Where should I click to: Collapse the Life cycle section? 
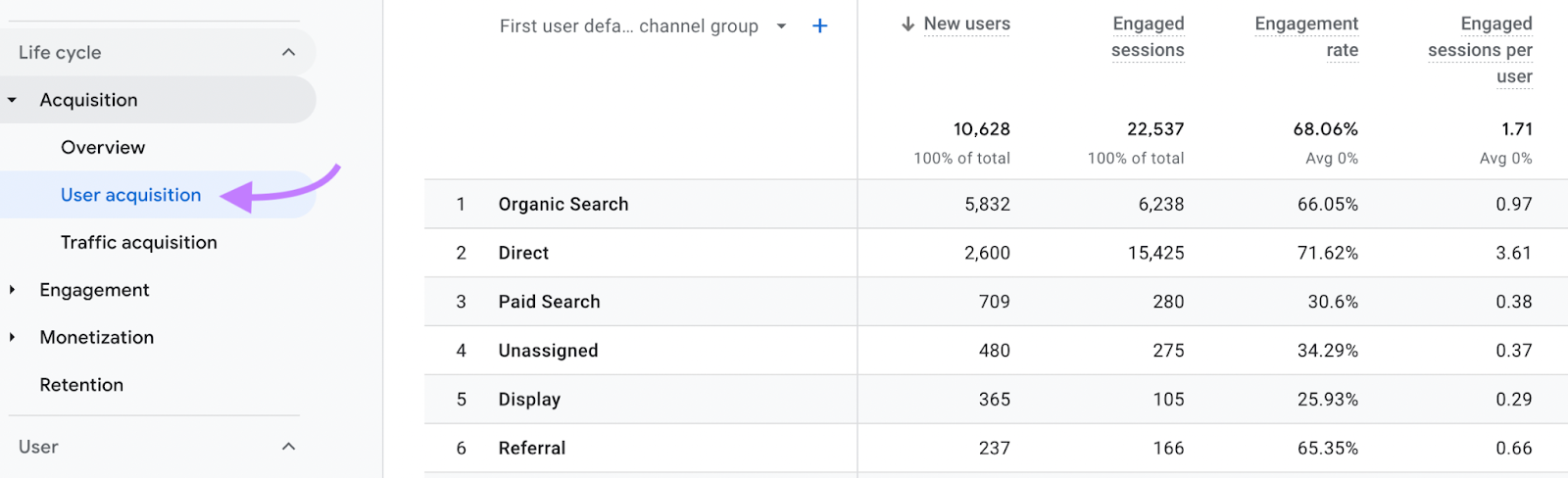point(288,53)
